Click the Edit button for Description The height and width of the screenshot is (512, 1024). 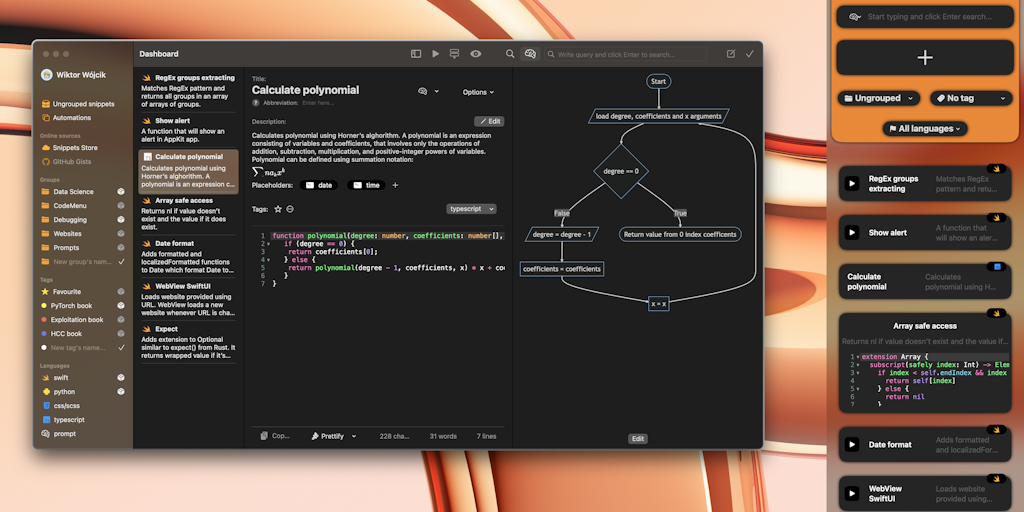[x=488, y=121]
